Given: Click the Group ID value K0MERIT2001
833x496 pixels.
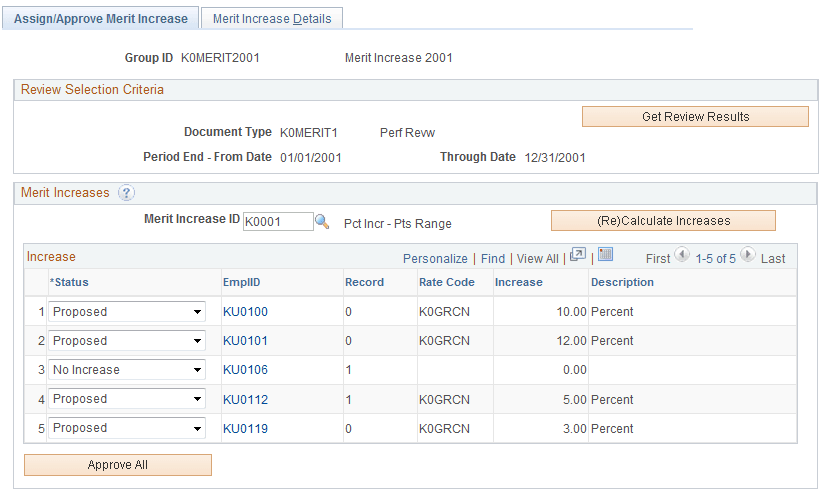Looking at the screenshot, I should pyautogui.click(x=220, y=58).
